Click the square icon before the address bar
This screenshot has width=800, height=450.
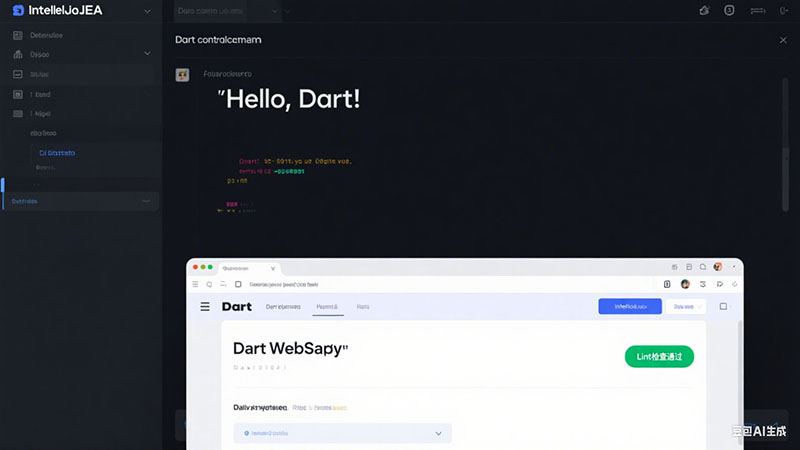coord(238,284)
